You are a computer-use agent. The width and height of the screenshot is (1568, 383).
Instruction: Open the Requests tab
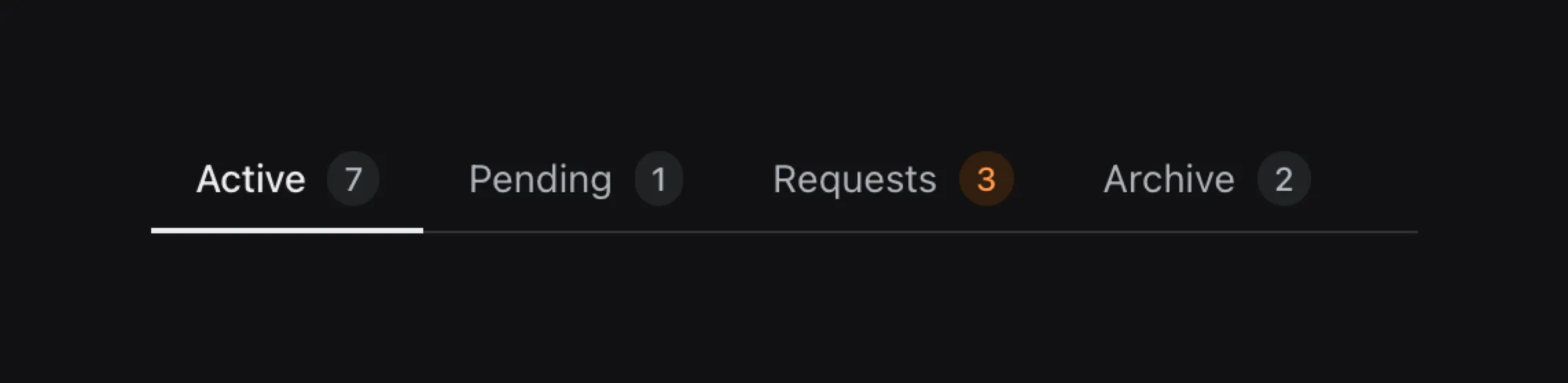893,179
